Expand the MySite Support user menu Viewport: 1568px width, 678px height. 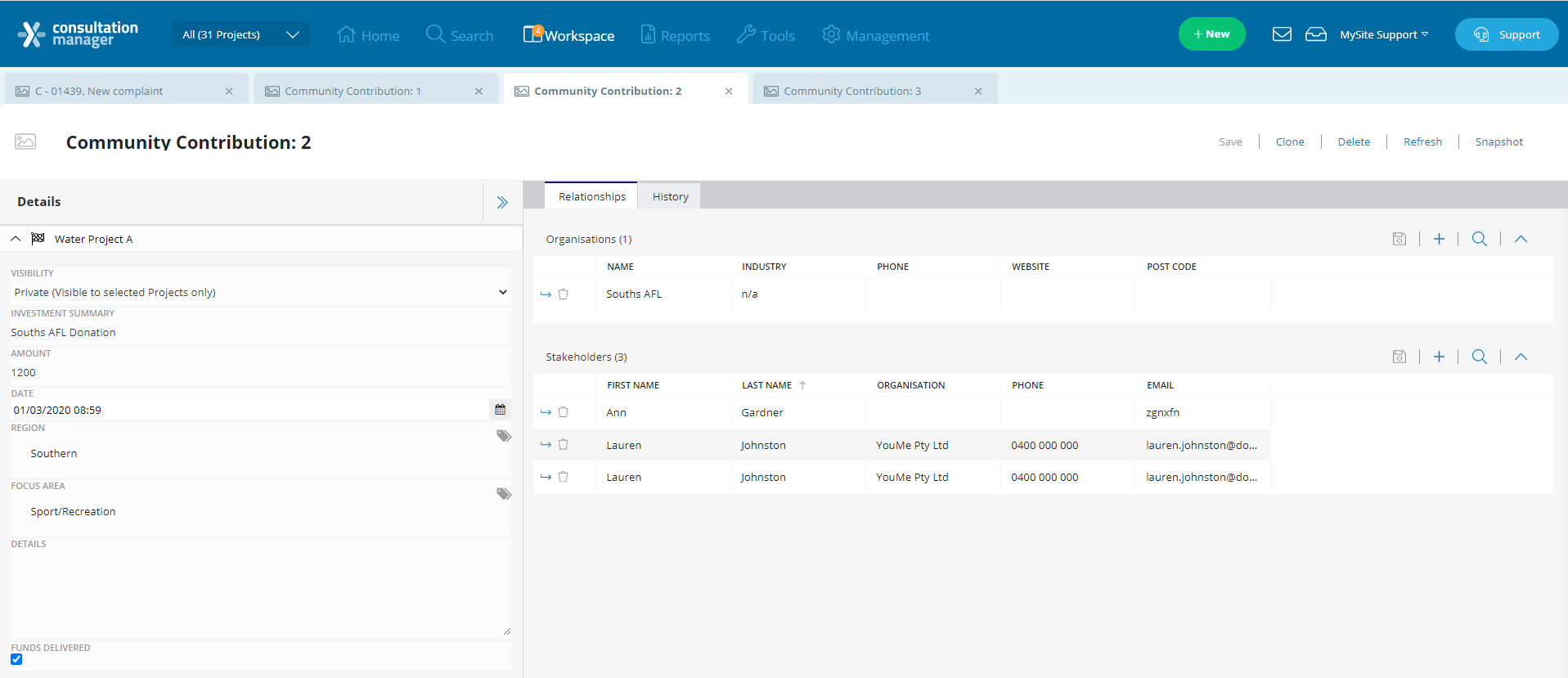tap(1384, 34)
